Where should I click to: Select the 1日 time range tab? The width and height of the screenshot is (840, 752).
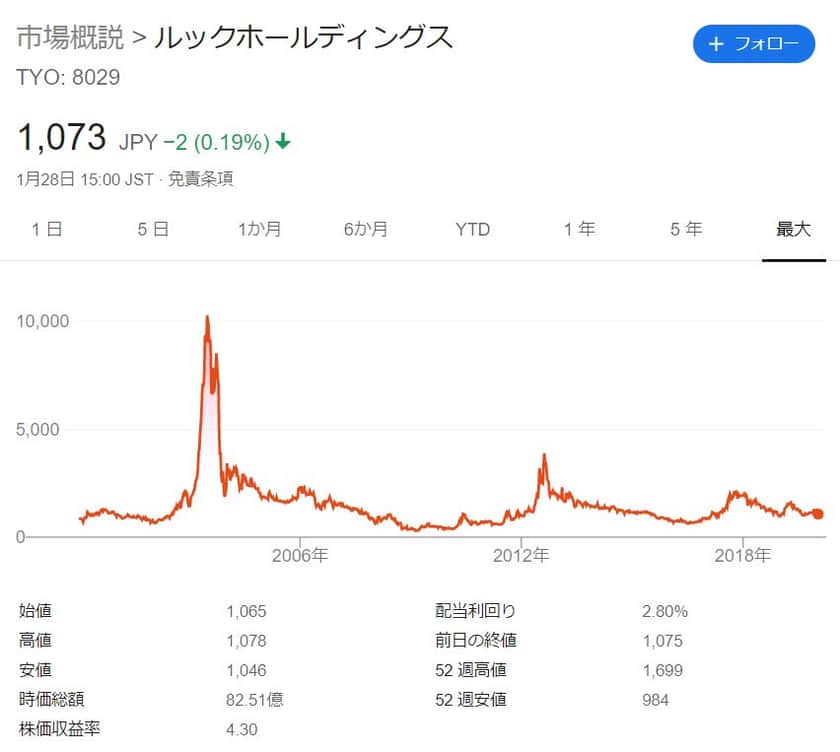click(47, 229)
